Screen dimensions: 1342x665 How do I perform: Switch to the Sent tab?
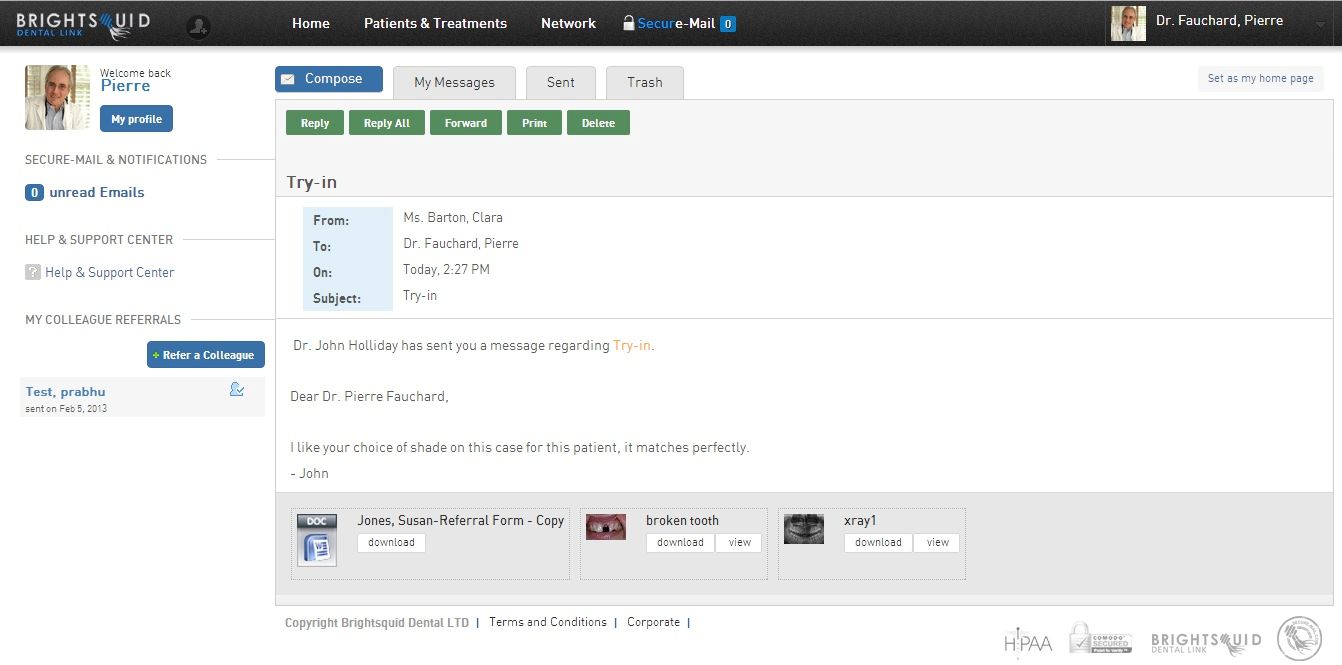(561, 83)
